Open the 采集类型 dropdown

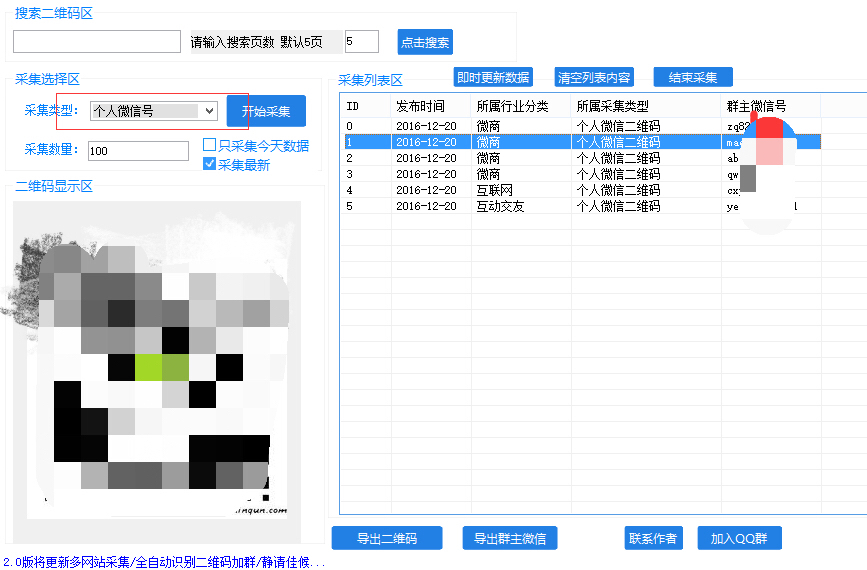[x=154, y=111]
